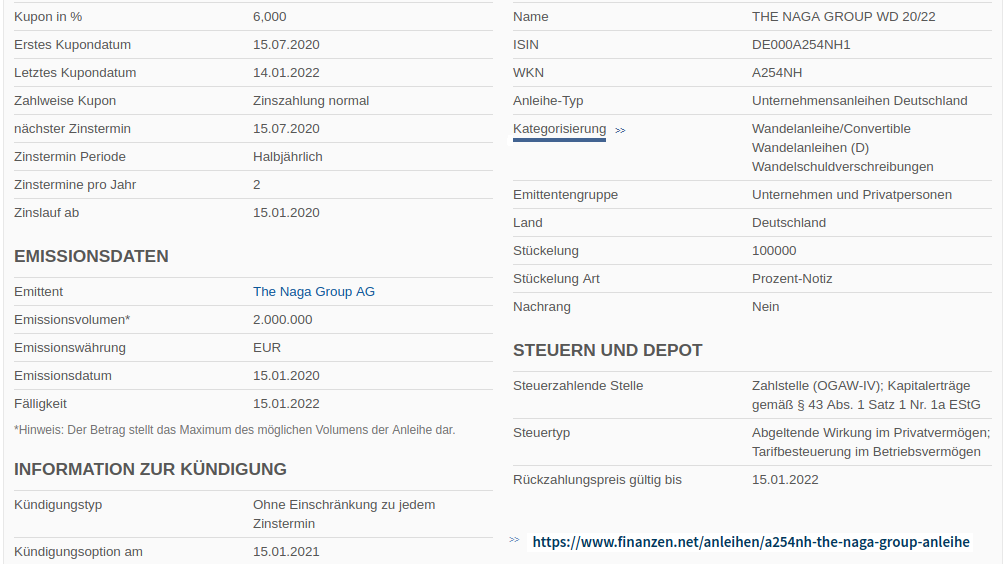Click the Fälligkeit date 15.01.2022
The height and width of the screenshot is (564, 1004).
[x=286, y=404]
